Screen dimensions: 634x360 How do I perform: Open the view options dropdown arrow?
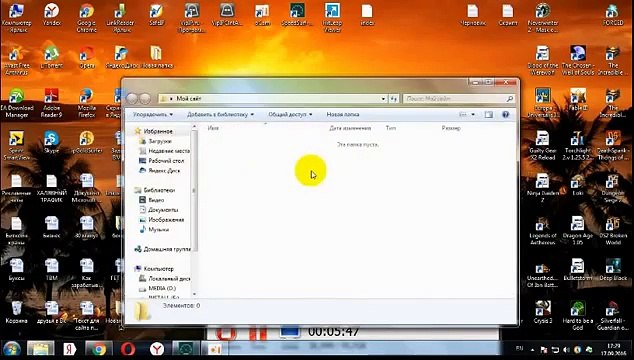point(473,114)
